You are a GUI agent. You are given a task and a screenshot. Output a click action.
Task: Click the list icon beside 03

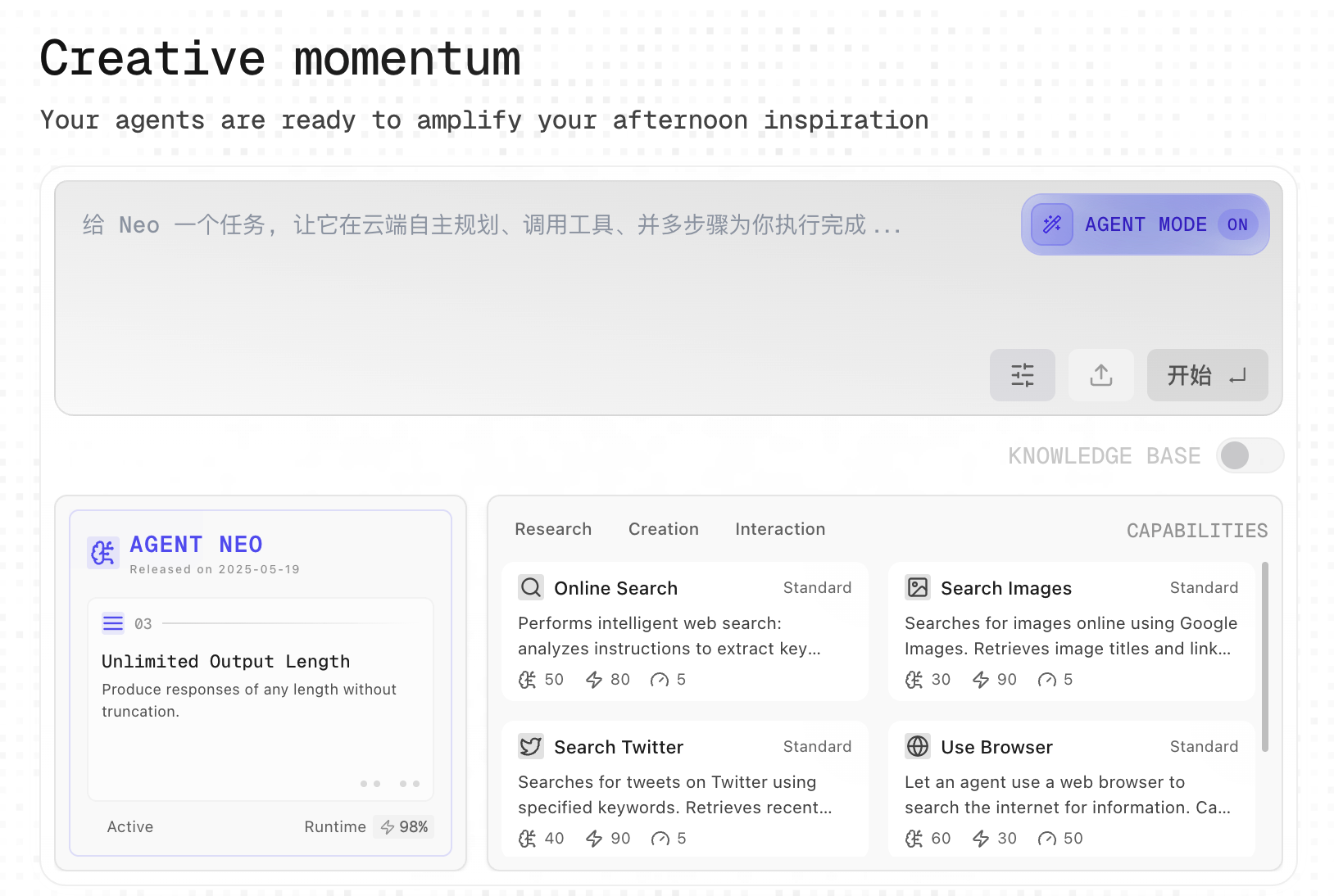[113, 623]
